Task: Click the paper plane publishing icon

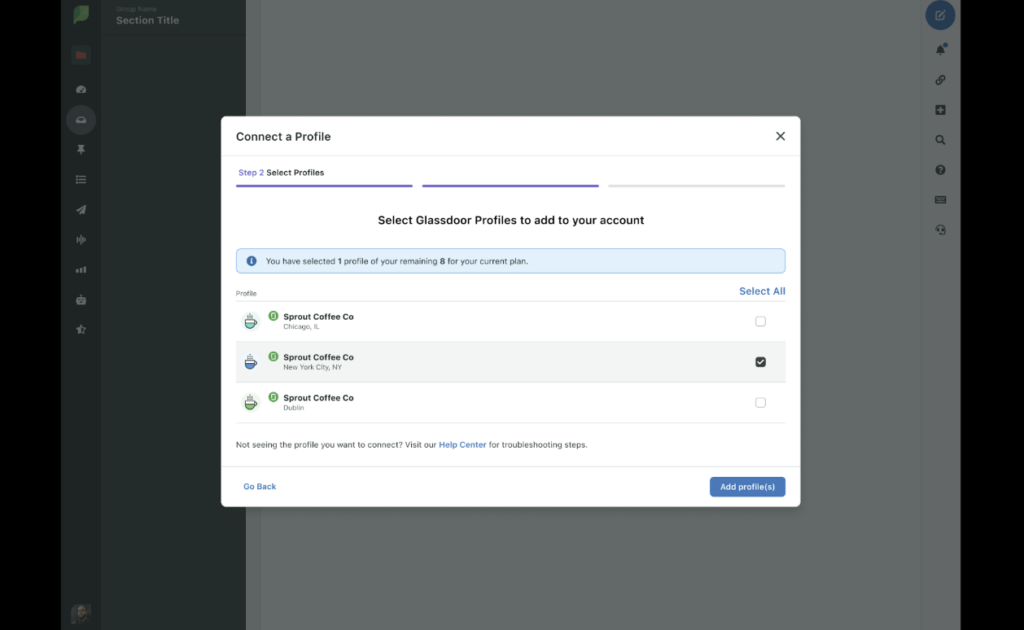Action: [x=81, y=210]
